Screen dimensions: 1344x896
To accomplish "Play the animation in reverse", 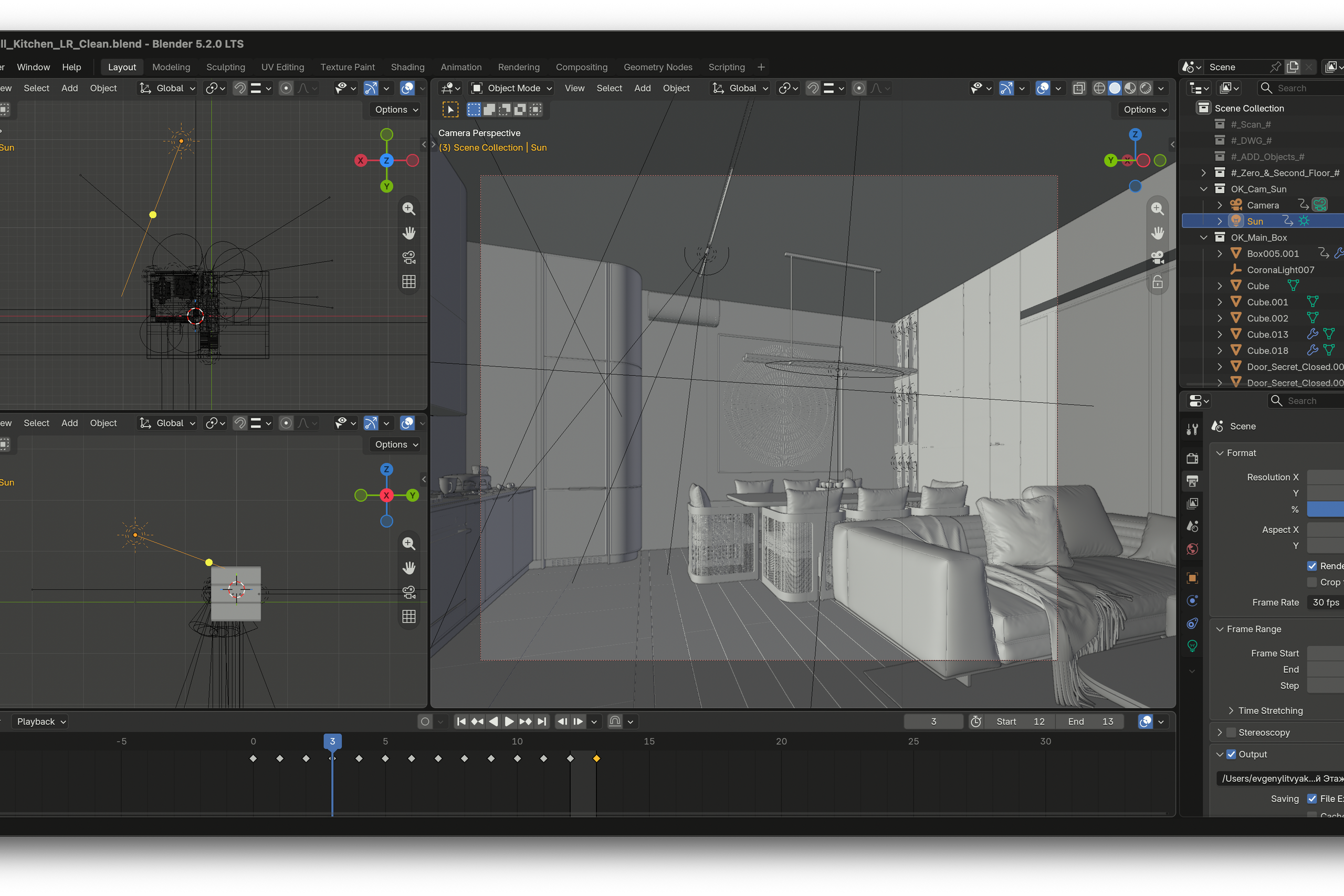I will [x=493, y=722].
